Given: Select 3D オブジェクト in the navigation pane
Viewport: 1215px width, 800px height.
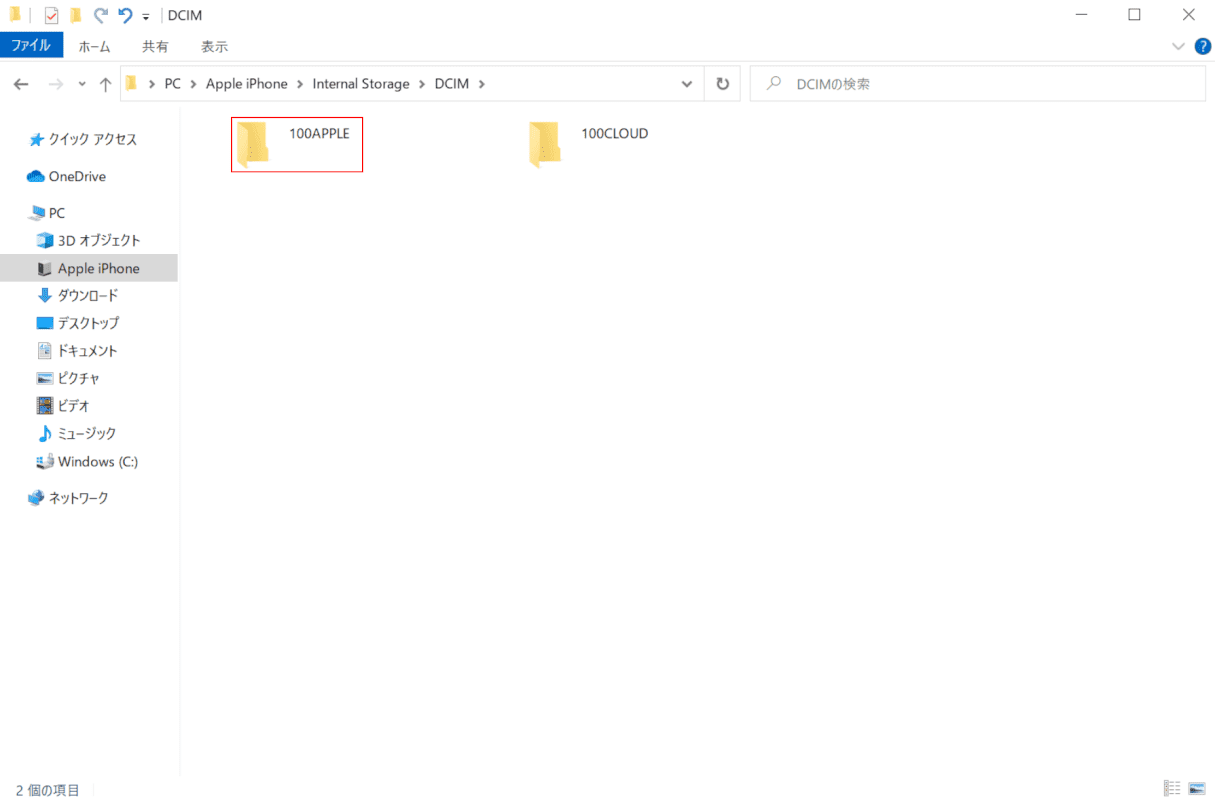Looking at the screenshot, I should coord(89,240).
